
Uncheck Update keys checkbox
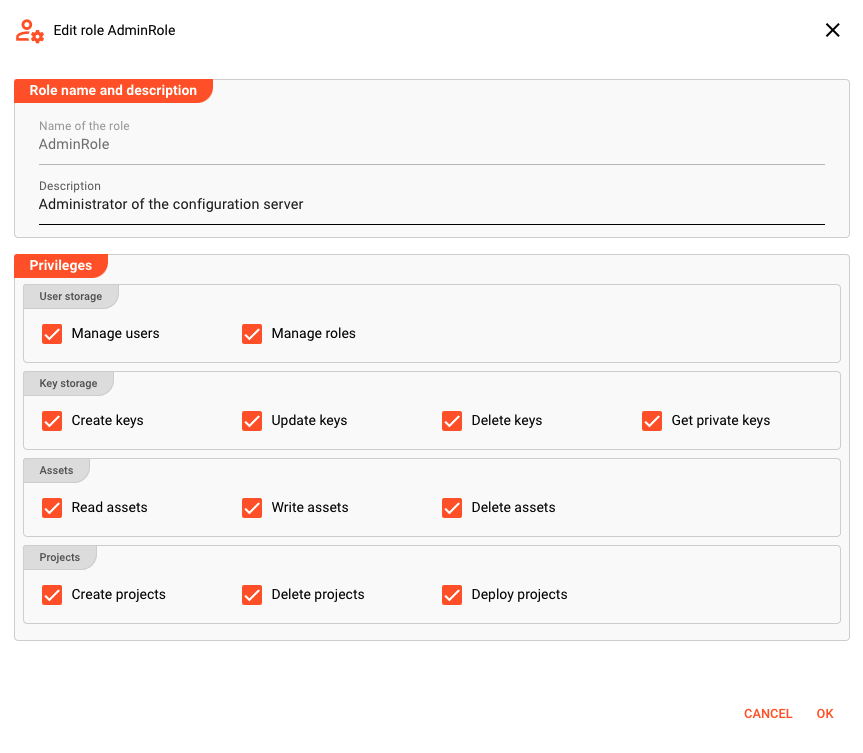click(x=252, y=421)
